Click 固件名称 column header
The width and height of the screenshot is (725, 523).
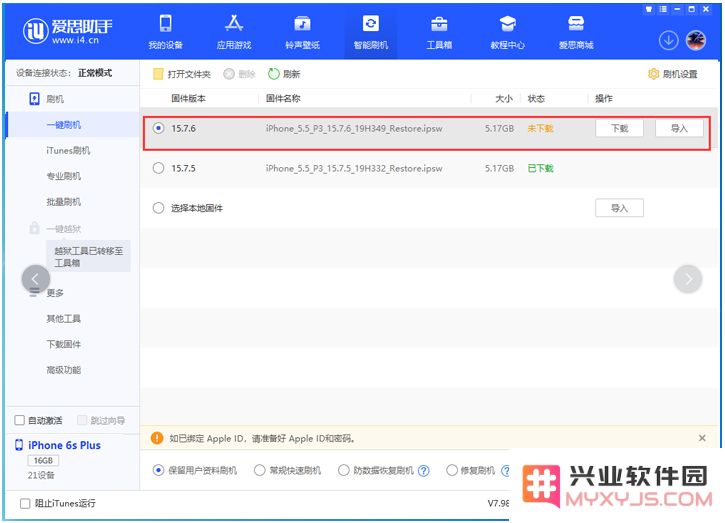283,98
